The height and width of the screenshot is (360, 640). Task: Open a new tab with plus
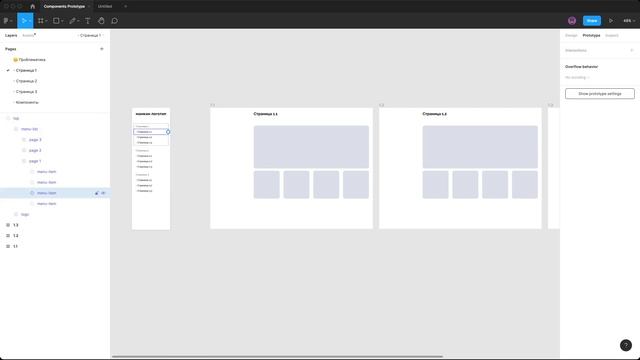pyautogui.click(x=125, y=6)
